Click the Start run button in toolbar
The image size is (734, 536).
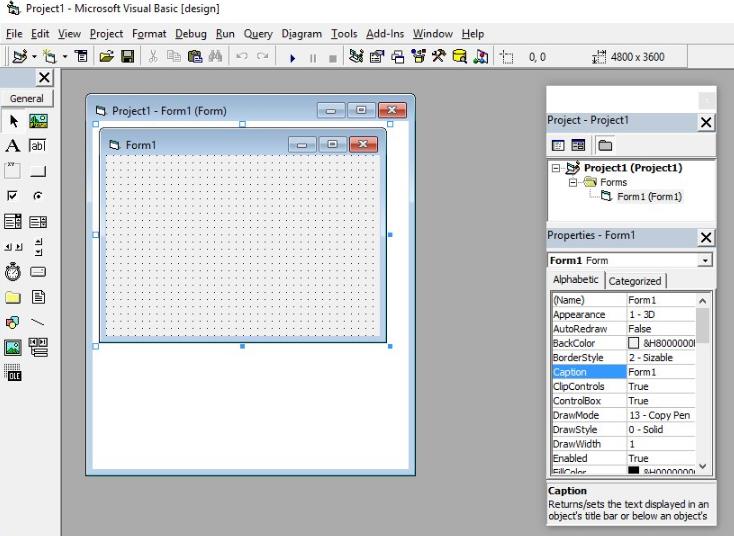(x=293, y=58)
